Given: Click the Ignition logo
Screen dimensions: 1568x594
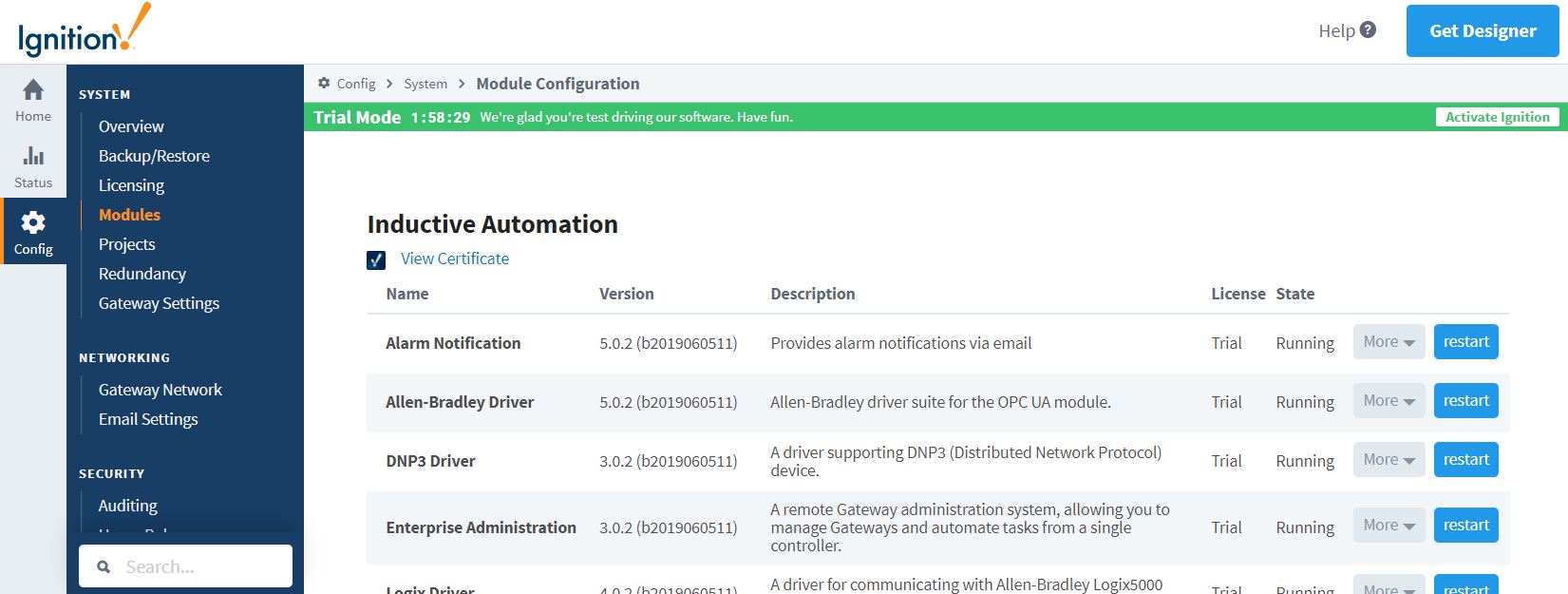Looking at the screenshot, I should (84, 30).
